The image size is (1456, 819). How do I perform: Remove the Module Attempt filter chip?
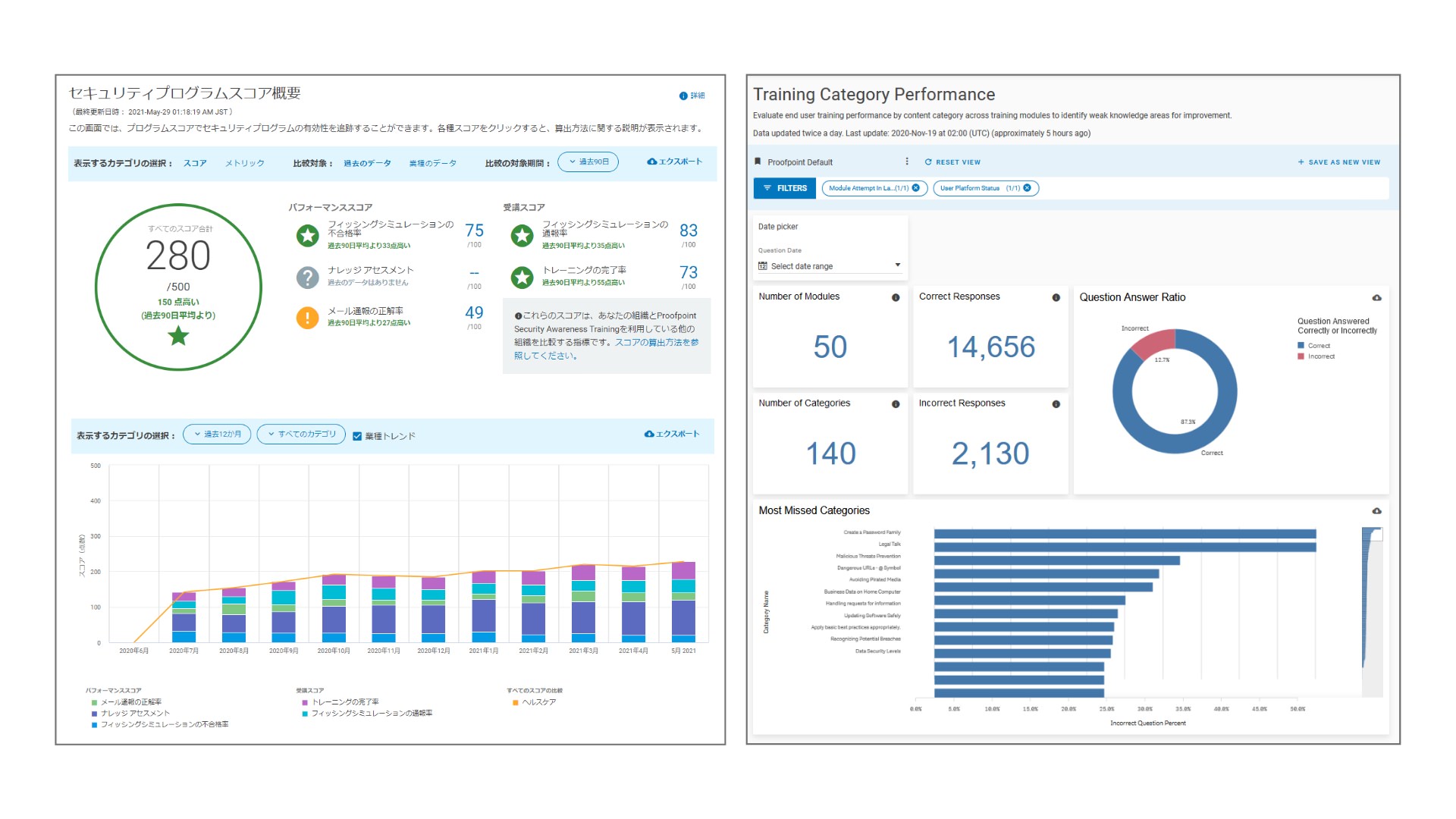pos(916,188)
